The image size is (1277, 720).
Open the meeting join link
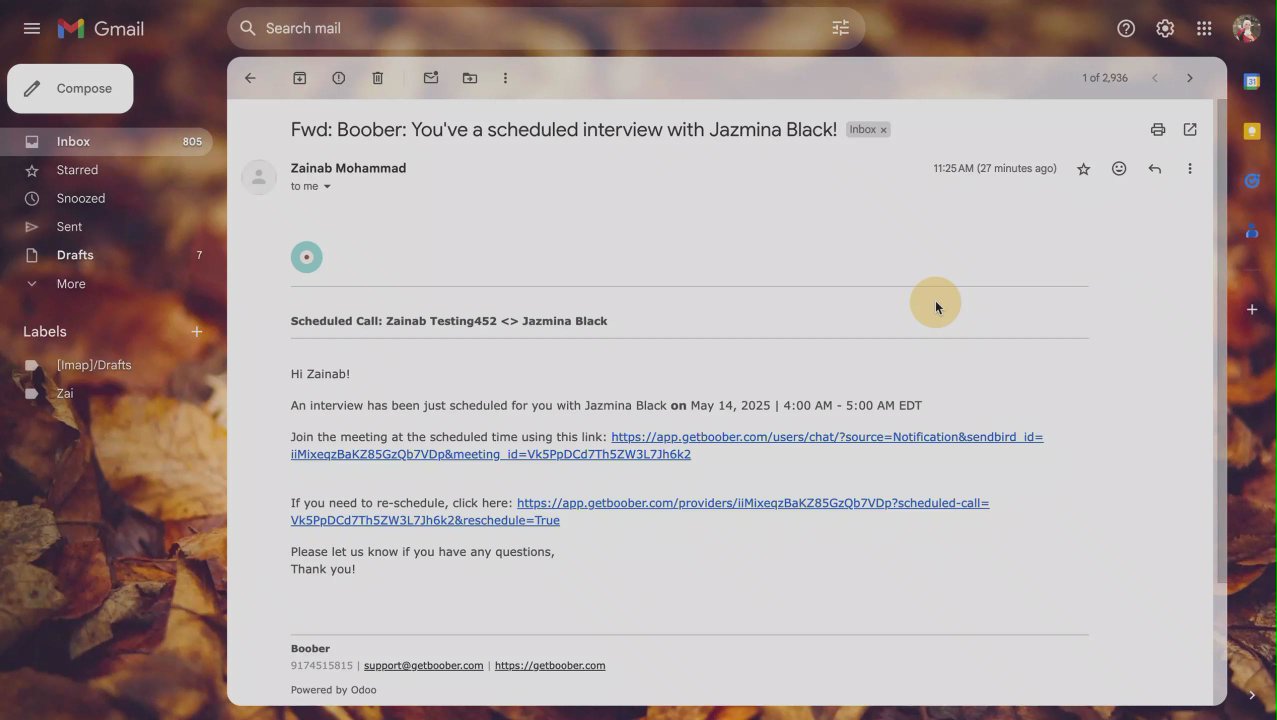pyautogui.click(x=667, y=445)
